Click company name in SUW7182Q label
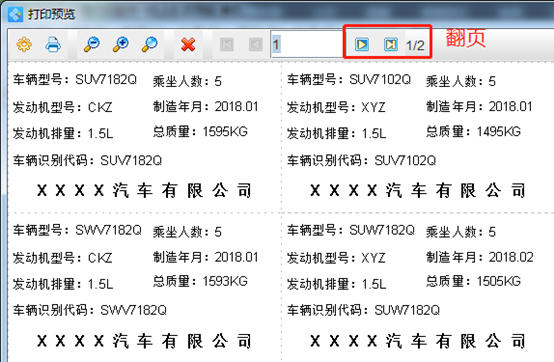554x362 pixels. tap(418, 341)
